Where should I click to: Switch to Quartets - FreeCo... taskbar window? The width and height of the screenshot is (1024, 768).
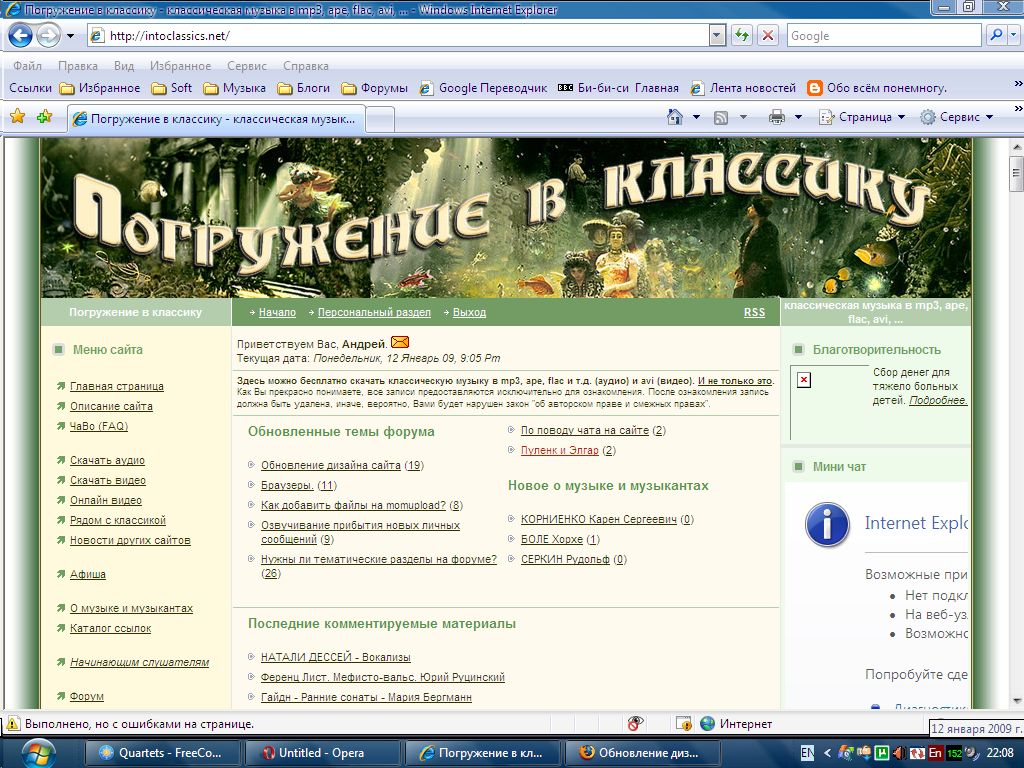tap(163, 753)
